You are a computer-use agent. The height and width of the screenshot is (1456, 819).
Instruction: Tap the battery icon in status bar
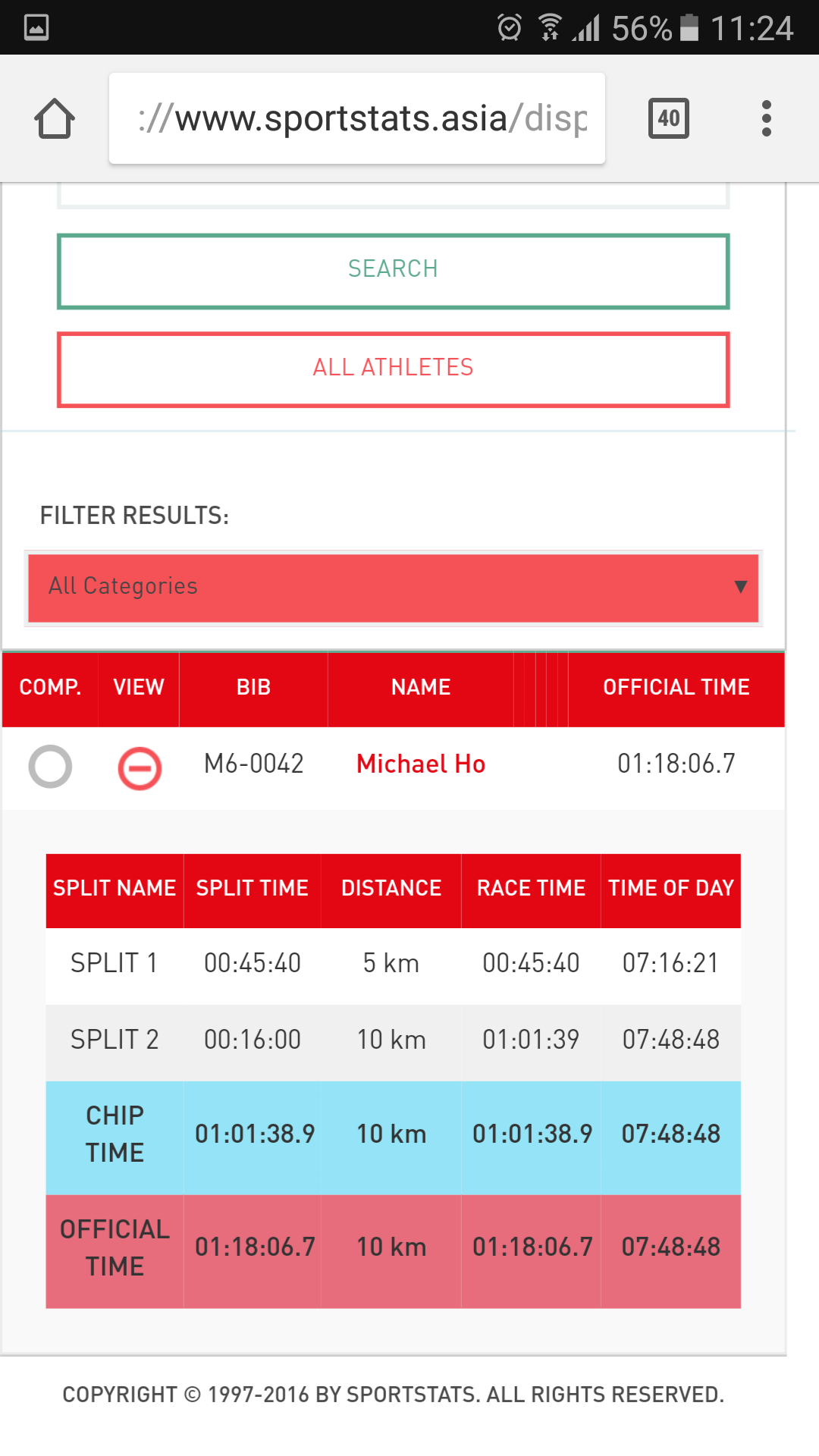[689, 27]
